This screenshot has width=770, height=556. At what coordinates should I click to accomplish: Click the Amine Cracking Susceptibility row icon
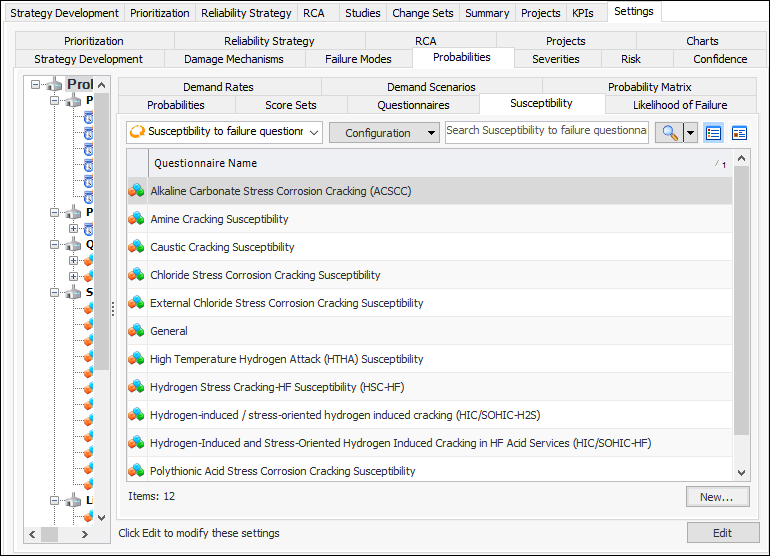click(x=137, y=219)
